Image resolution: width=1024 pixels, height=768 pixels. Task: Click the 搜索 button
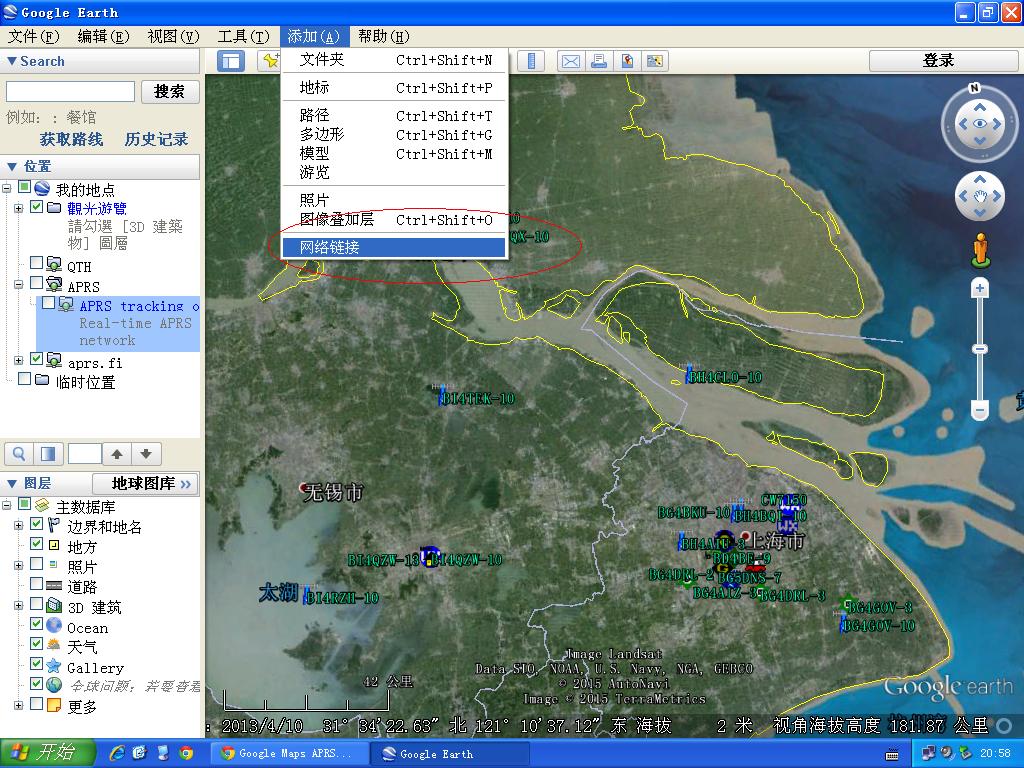(x=170, y=91)
